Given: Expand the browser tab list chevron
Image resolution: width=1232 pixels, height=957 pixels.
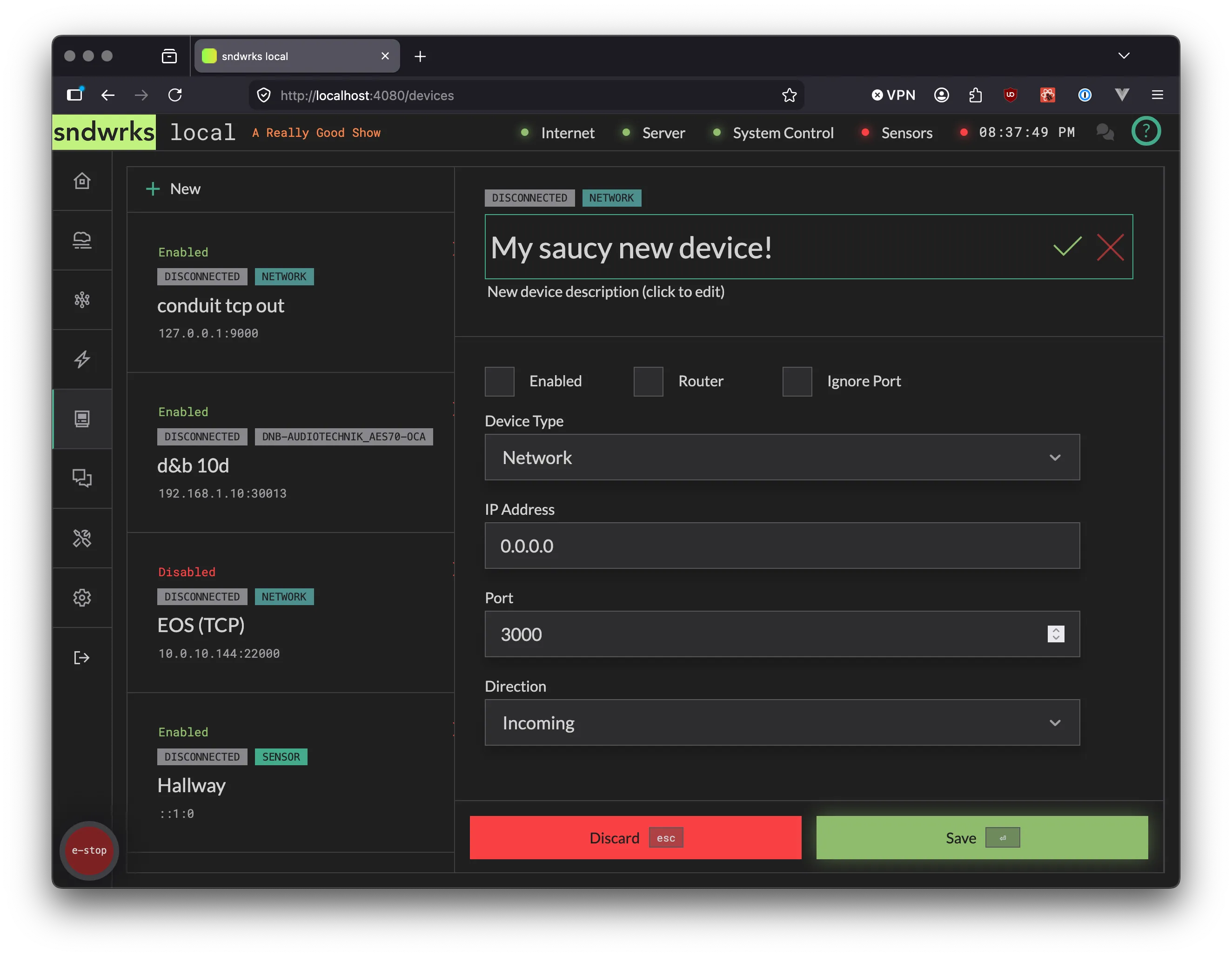Looking at the screenshot, I should 1124,55.
